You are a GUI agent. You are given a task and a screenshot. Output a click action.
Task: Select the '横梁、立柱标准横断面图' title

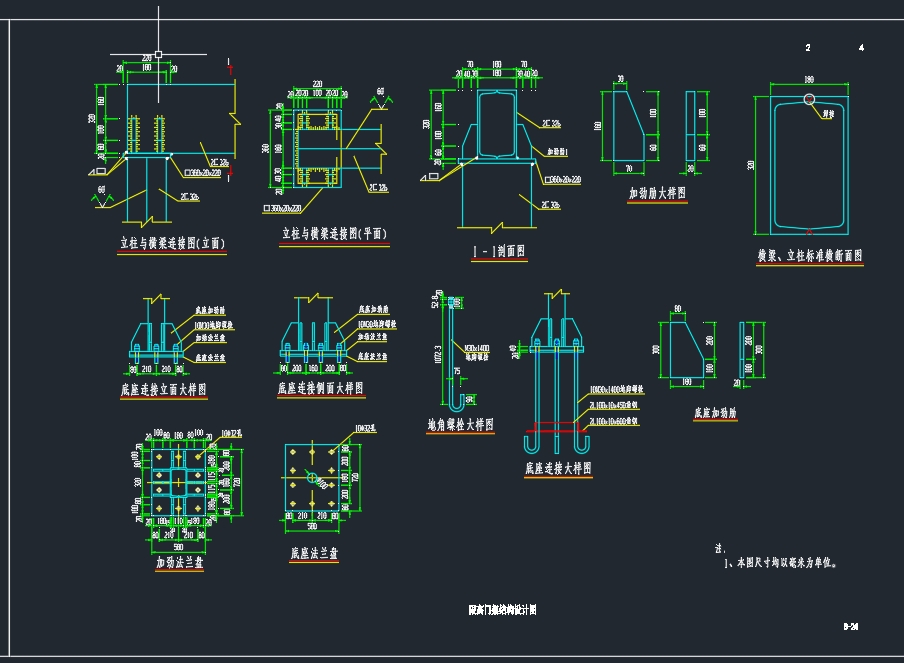click(x=810, y=255)
